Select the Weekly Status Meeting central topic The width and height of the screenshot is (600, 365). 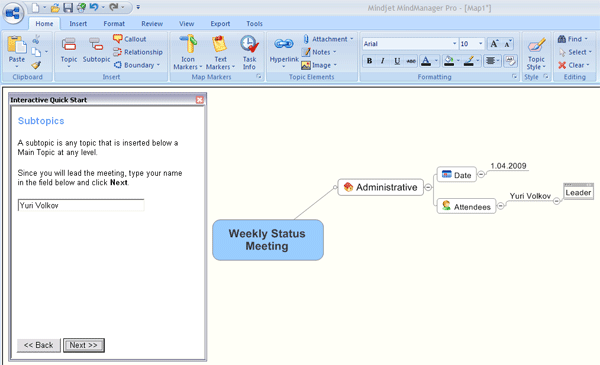tap(268, 240)
